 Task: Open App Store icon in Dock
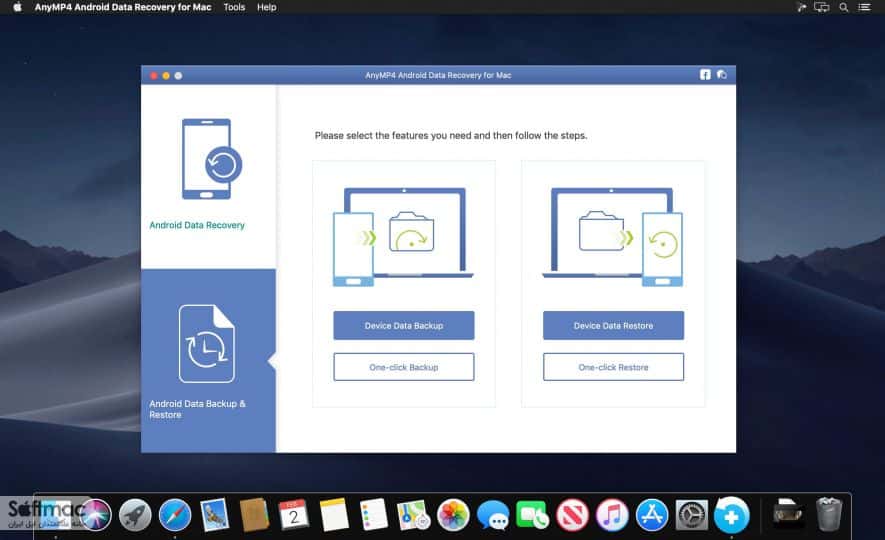pyautogui.click(x=652, y=515)
